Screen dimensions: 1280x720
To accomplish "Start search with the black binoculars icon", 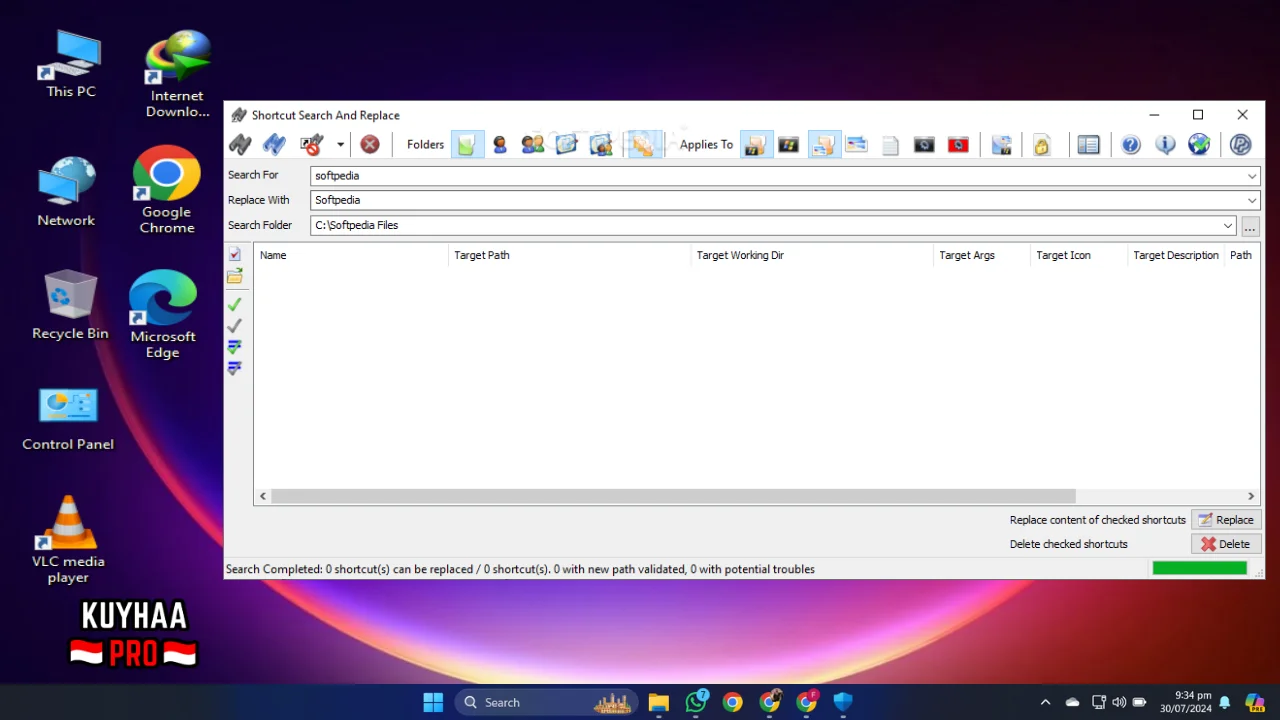I will tap(240, 144).
